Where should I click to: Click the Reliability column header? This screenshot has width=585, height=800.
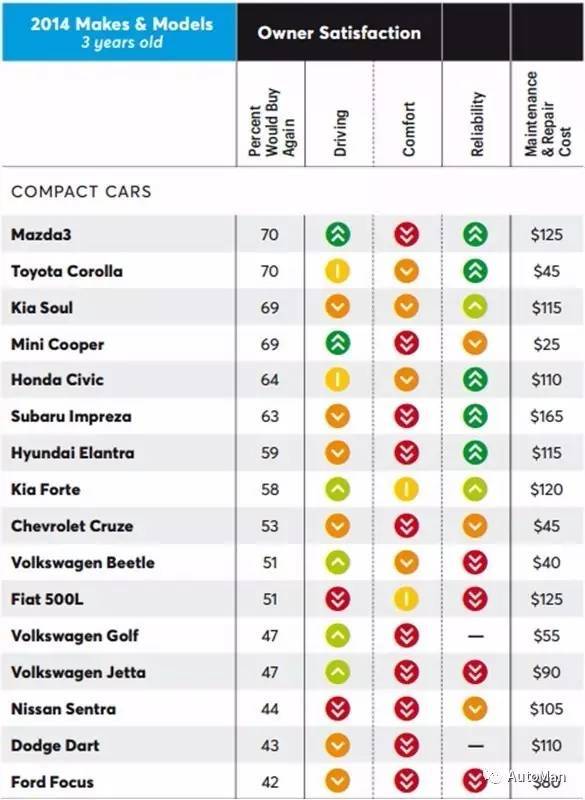point(476,124)
